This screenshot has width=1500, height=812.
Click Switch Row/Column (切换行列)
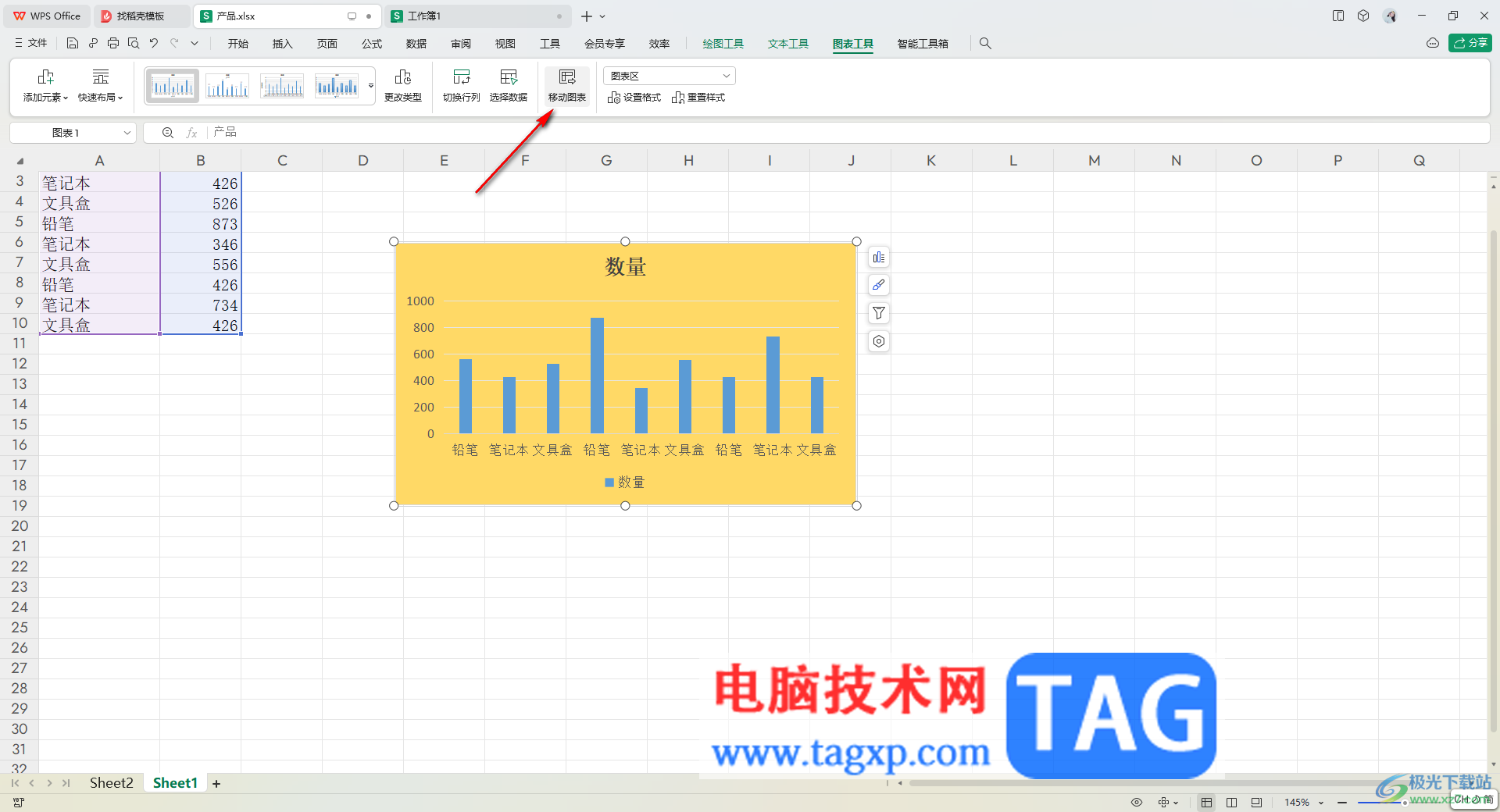click(x=461, y=86)
